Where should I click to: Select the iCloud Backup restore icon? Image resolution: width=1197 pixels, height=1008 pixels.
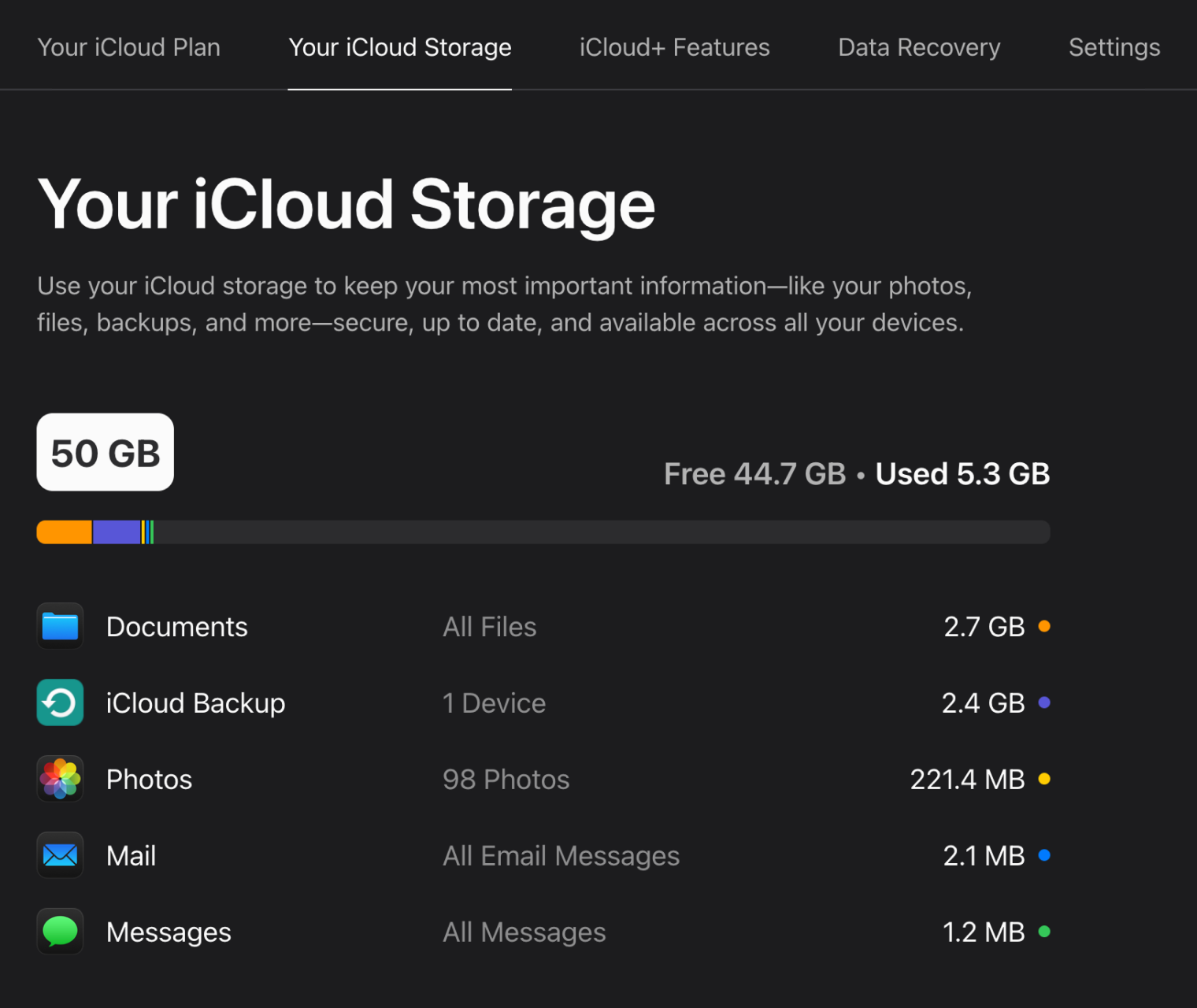click(60, 702)
